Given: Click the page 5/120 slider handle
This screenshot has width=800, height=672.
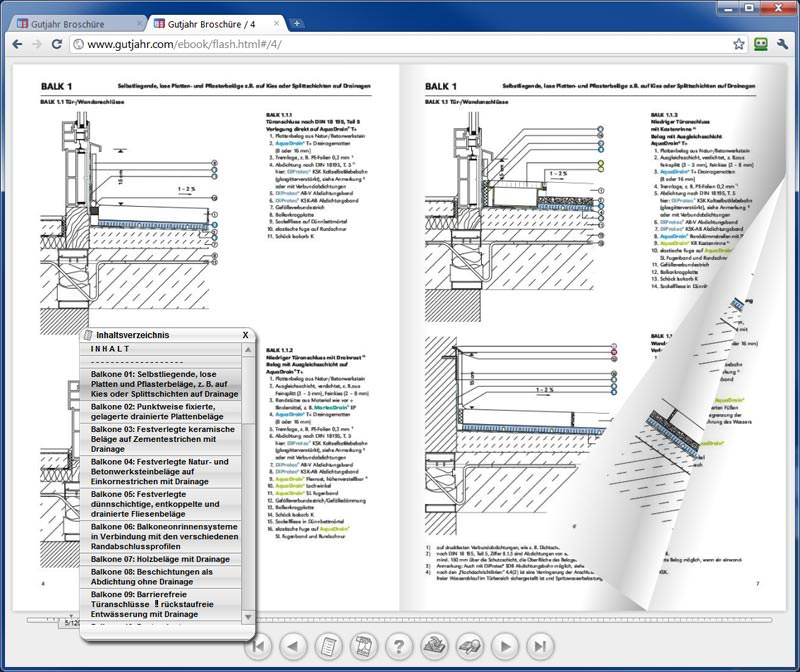Looking at the screenshot, I should click(x=71, y=622).
